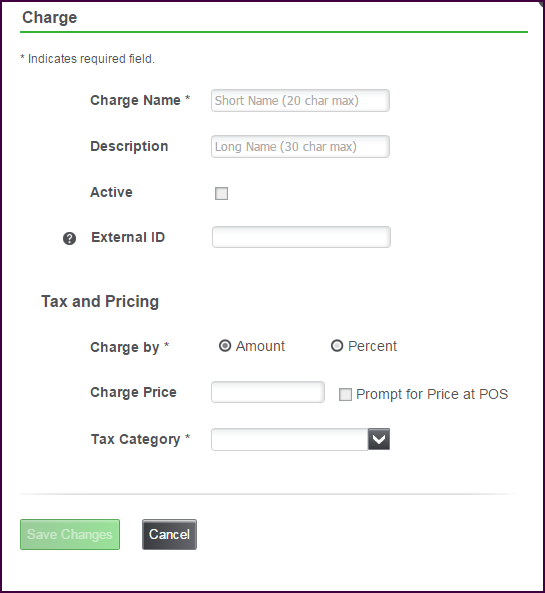The height and width of the screenshot is (593, 545).
Task: Click inside the Tax Category combo box field
Action: pos(289,439)
